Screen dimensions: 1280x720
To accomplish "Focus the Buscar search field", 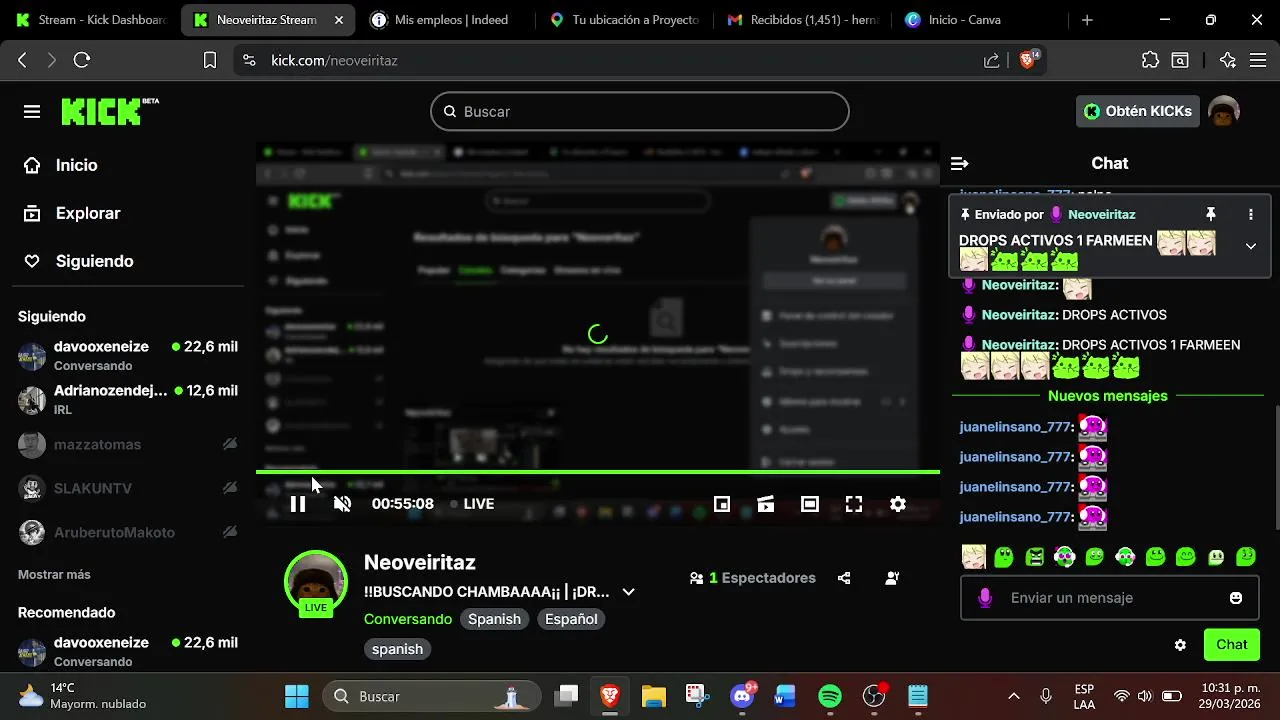I will click(640, 111).
